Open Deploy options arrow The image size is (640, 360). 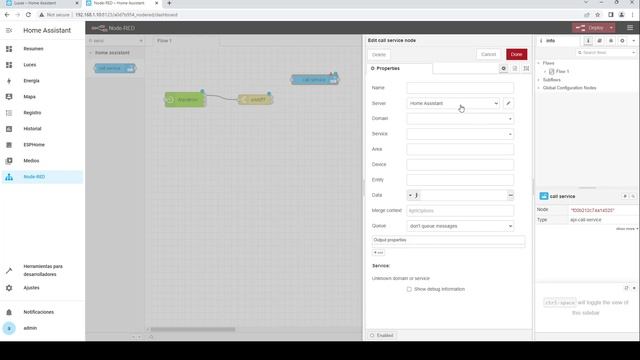(611, 28)
